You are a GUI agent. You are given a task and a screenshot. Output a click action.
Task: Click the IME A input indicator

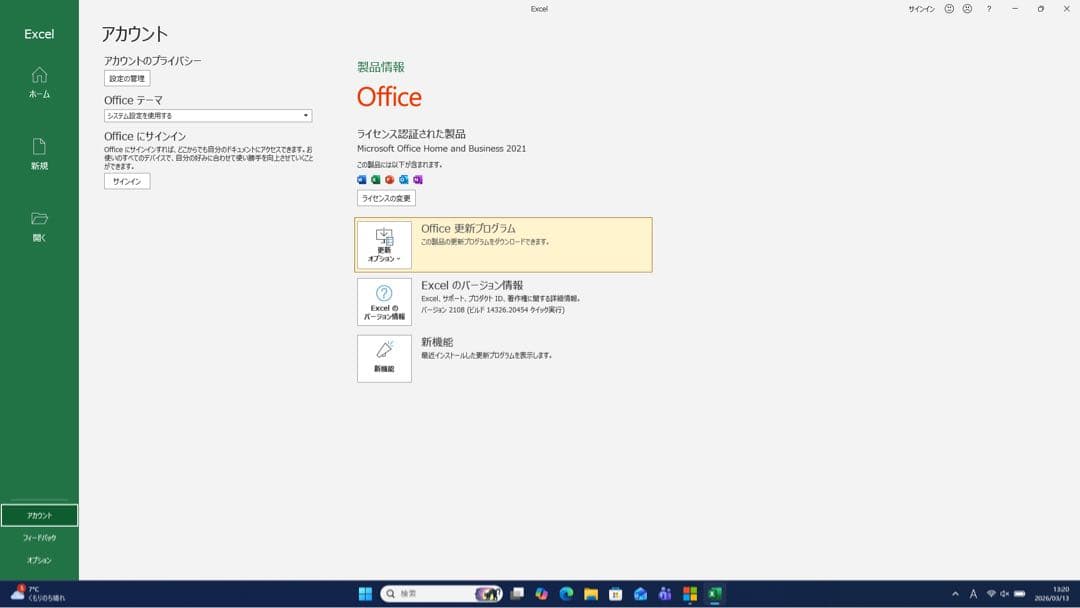(973, 594)
